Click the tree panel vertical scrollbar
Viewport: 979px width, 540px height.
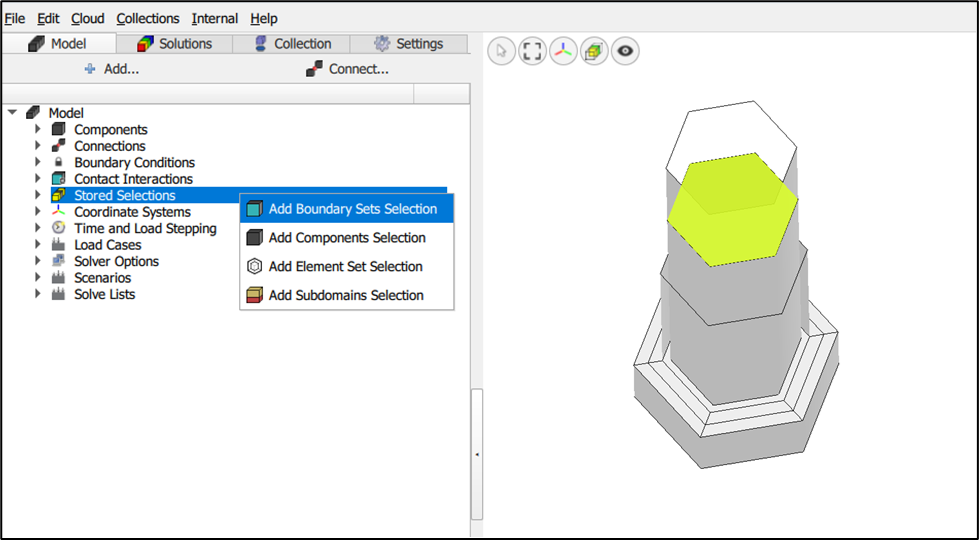click(477, 454)
